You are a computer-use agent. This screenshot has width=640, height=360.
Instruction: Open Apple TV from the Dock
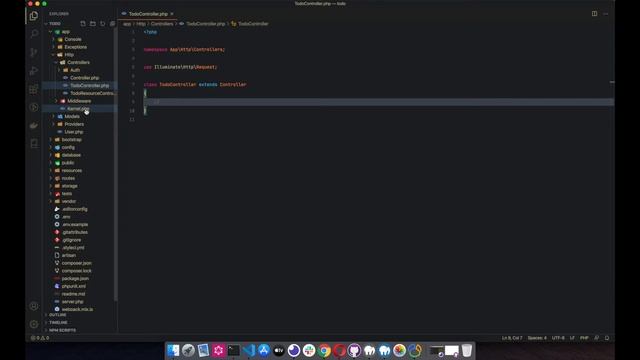point(279,350)
